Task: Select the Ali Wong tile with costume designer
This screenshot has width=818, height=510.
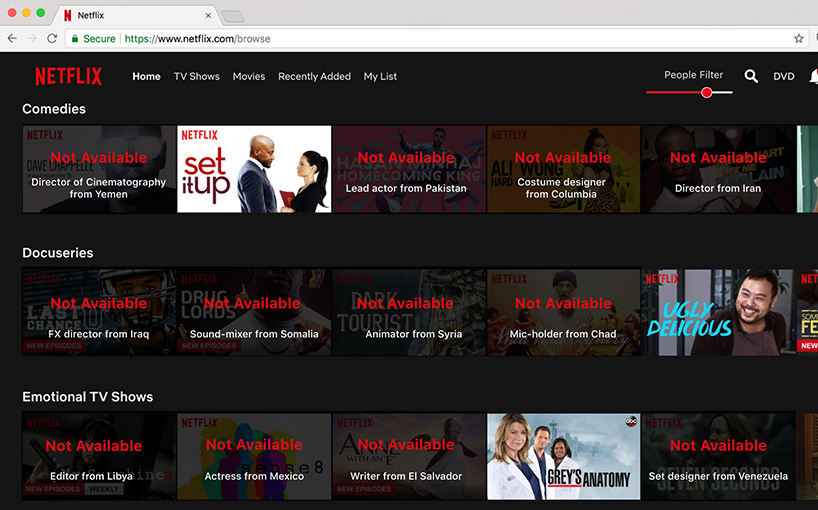Action: click(563, 169)
